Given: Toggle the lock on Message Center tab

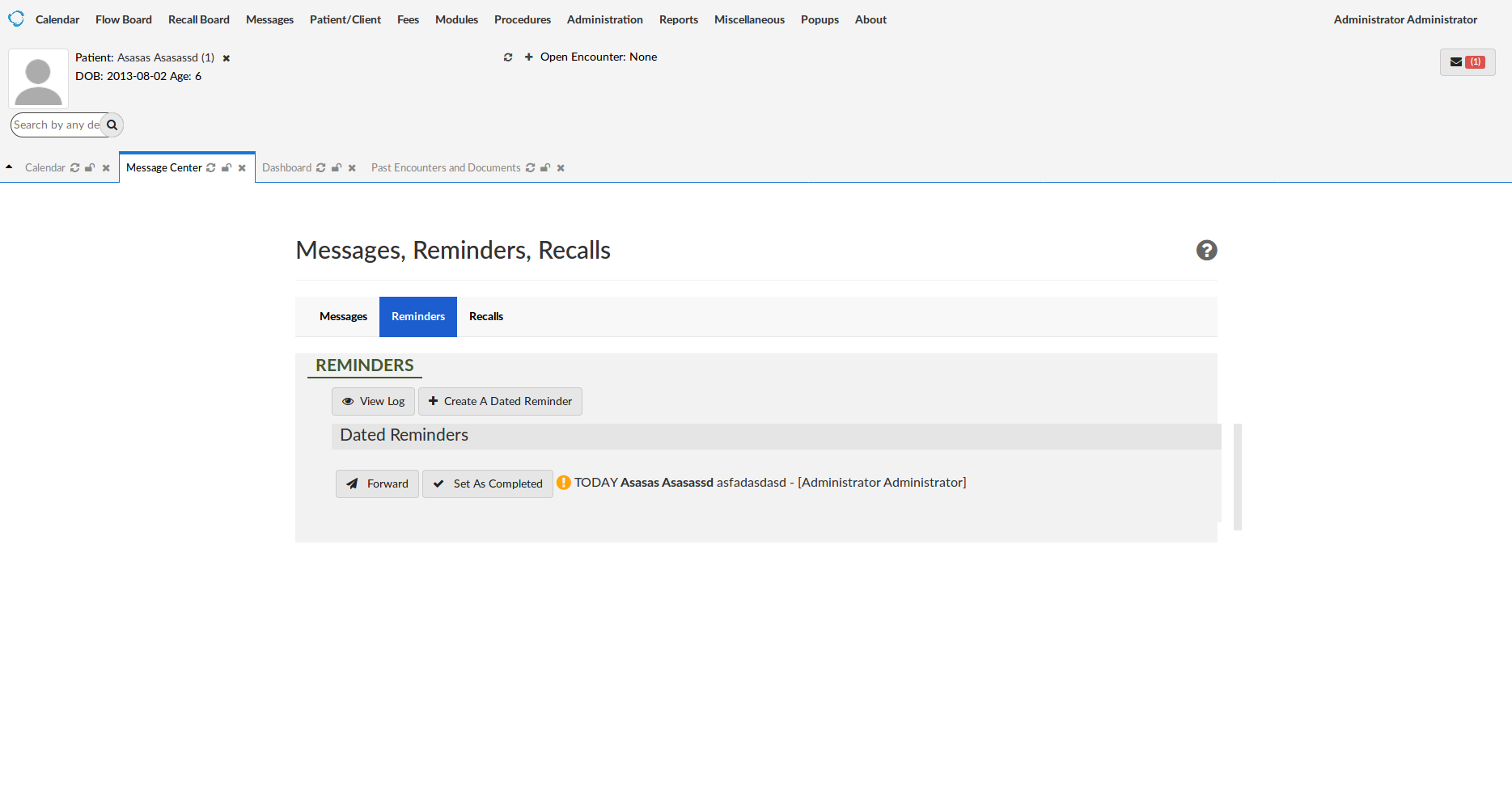Looking at the screenshot, I should coord(227,167).
